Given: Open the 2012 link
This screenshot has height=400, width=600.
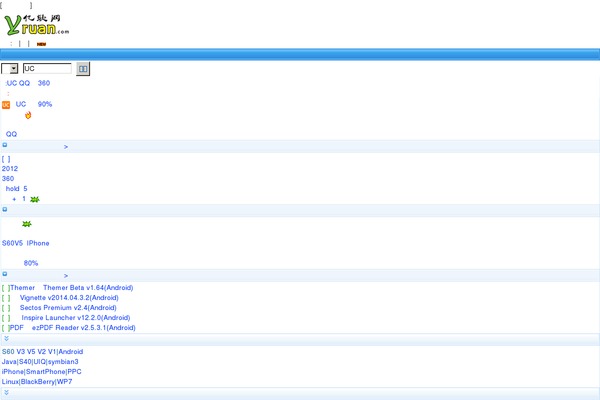Looking at the screenshot, I should coord(10,168).
